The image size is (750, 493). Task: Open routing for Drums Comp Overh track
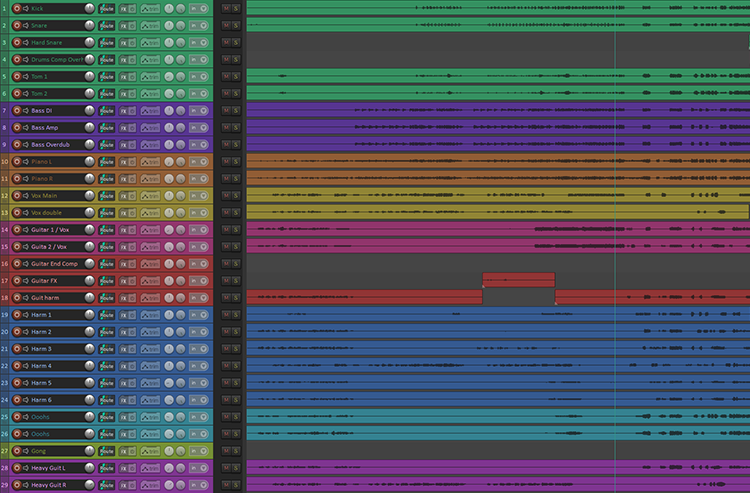pos(106,60)
